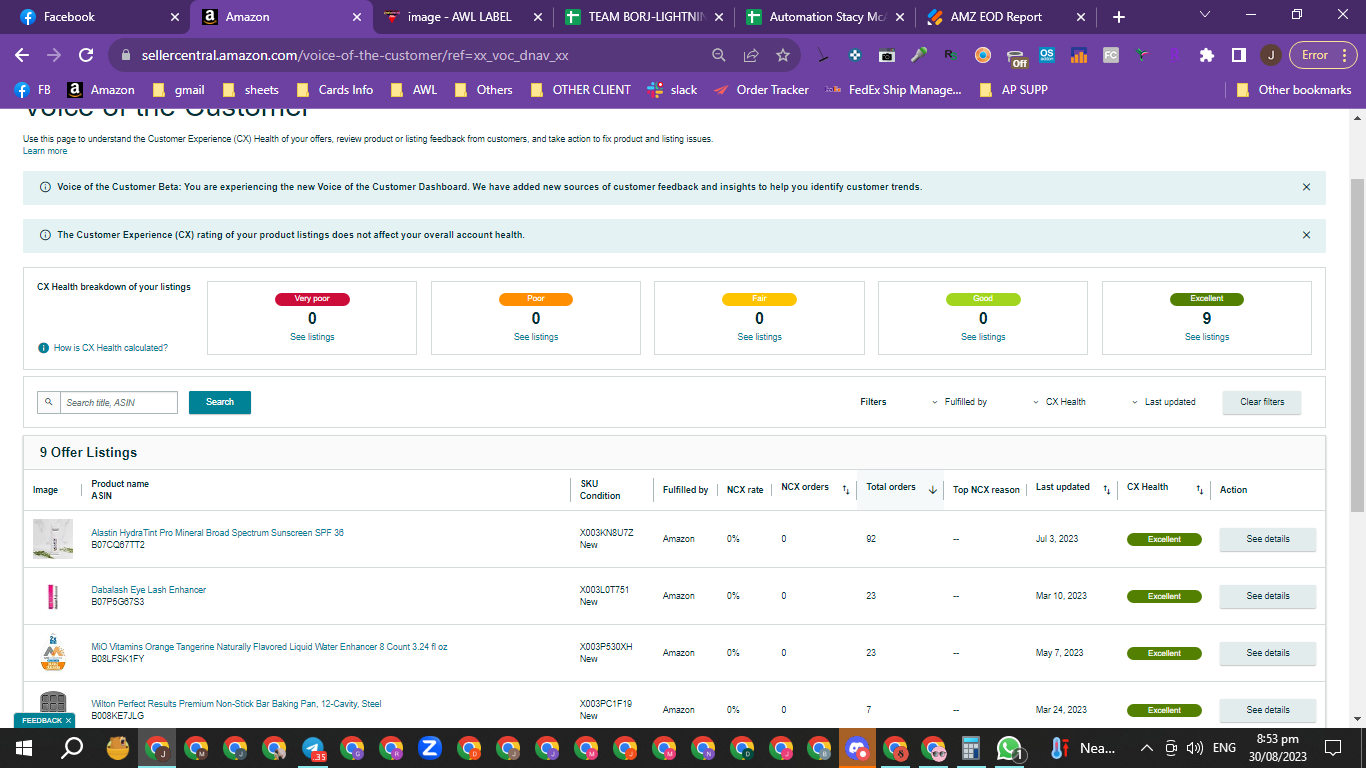Sort table by NCX orders
Viewport: 1366px width, 768px height.
[846, 489]
